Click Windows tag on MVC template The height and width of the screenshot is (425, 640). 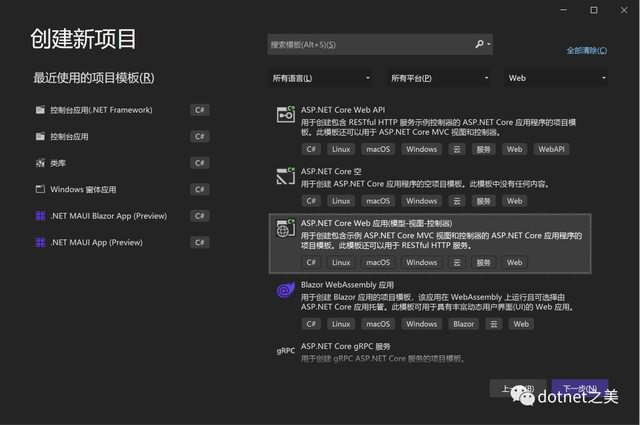pos(421,262)
